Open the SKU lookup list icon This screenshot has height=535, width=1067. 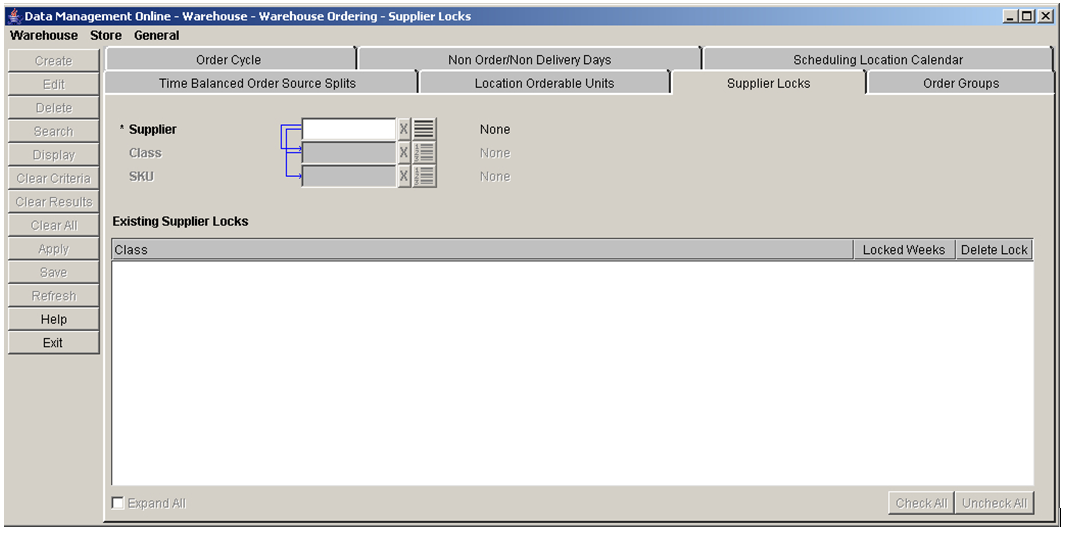coord(425,176)
